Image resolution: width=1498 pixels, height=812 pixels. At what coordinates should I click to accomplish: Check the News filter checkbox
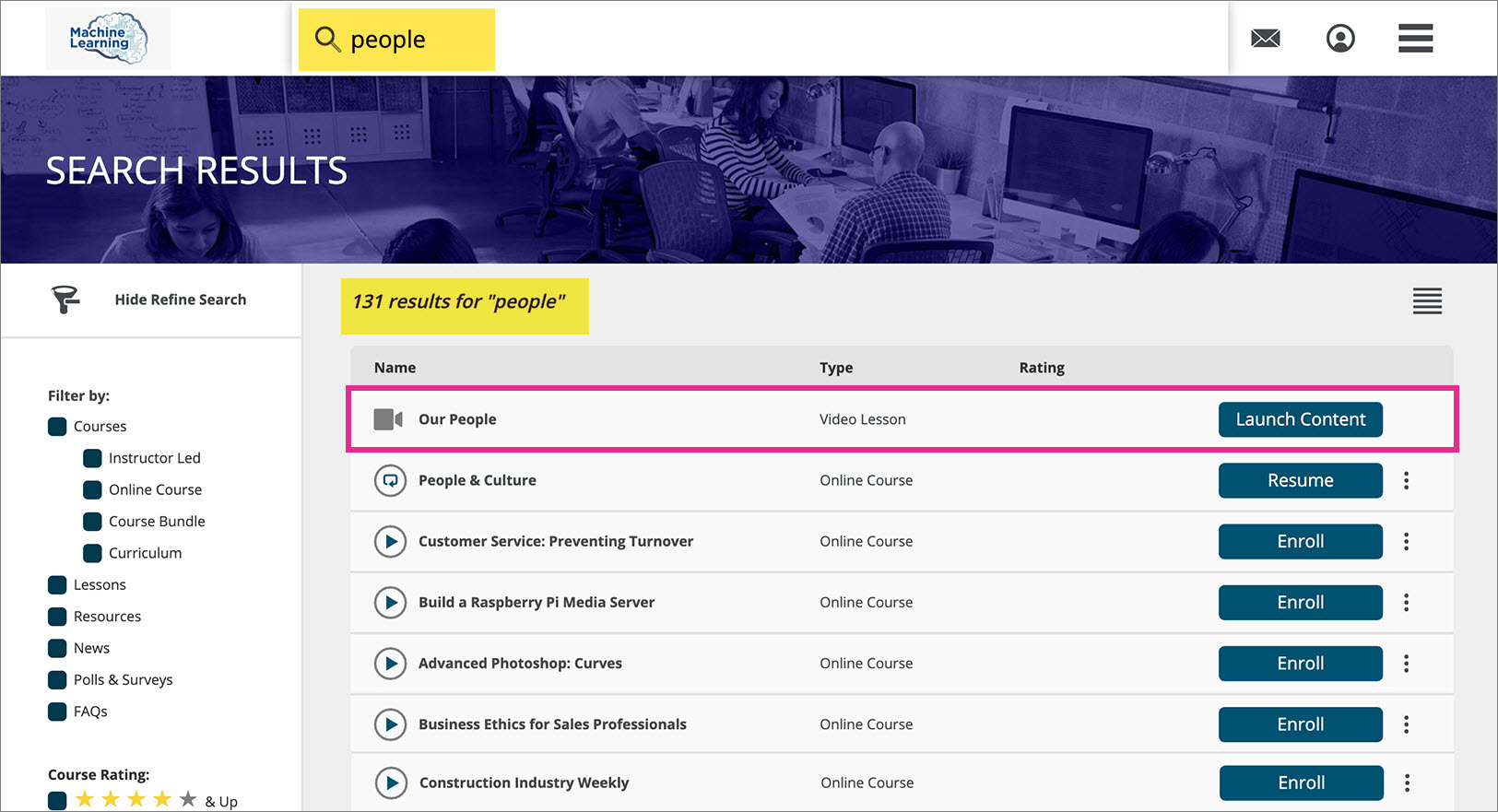[57, 648]
